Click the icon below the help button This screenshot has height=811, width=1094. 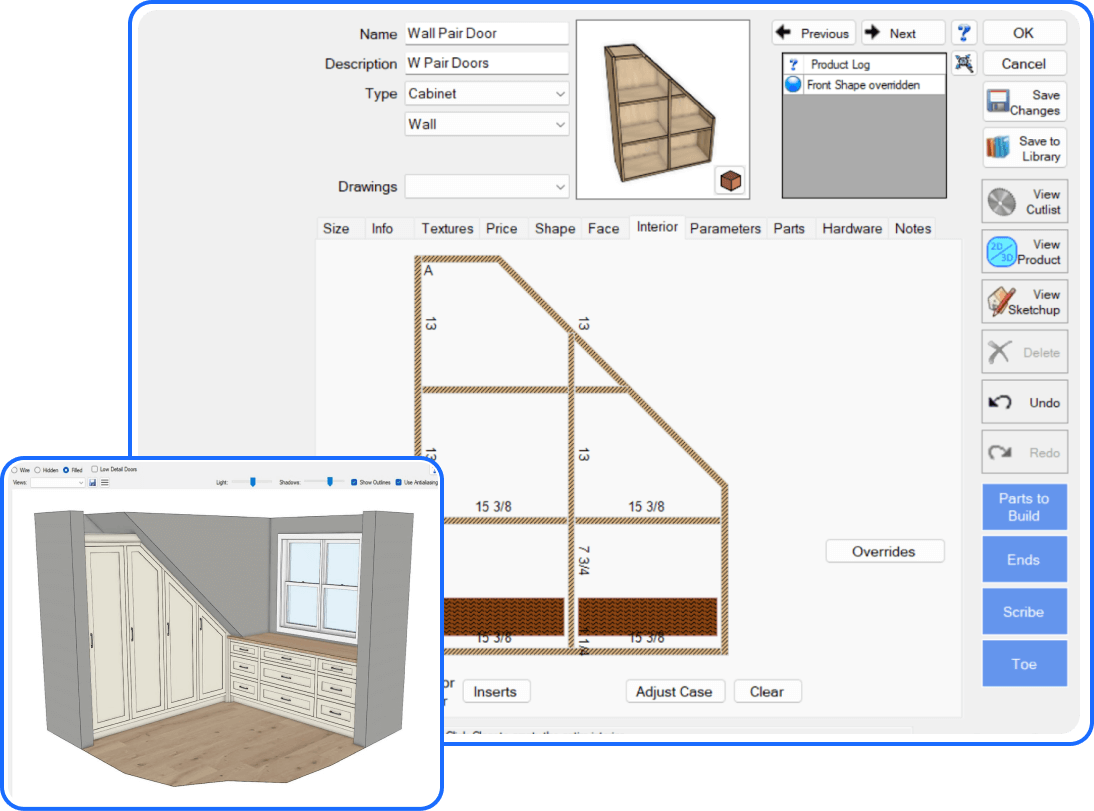[x=964, y=63]
